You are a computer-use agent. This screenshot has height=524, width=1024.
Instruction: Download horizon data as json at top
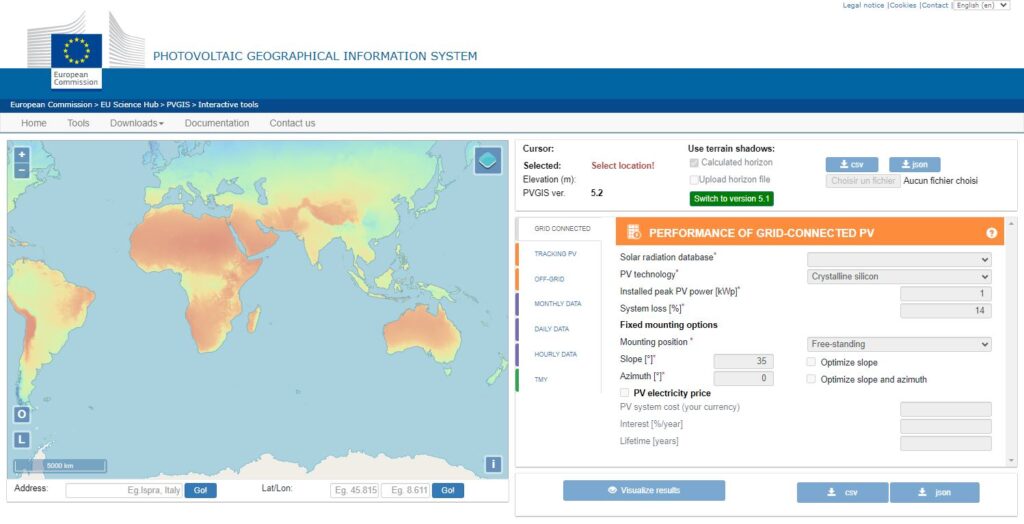coord(914,165)
